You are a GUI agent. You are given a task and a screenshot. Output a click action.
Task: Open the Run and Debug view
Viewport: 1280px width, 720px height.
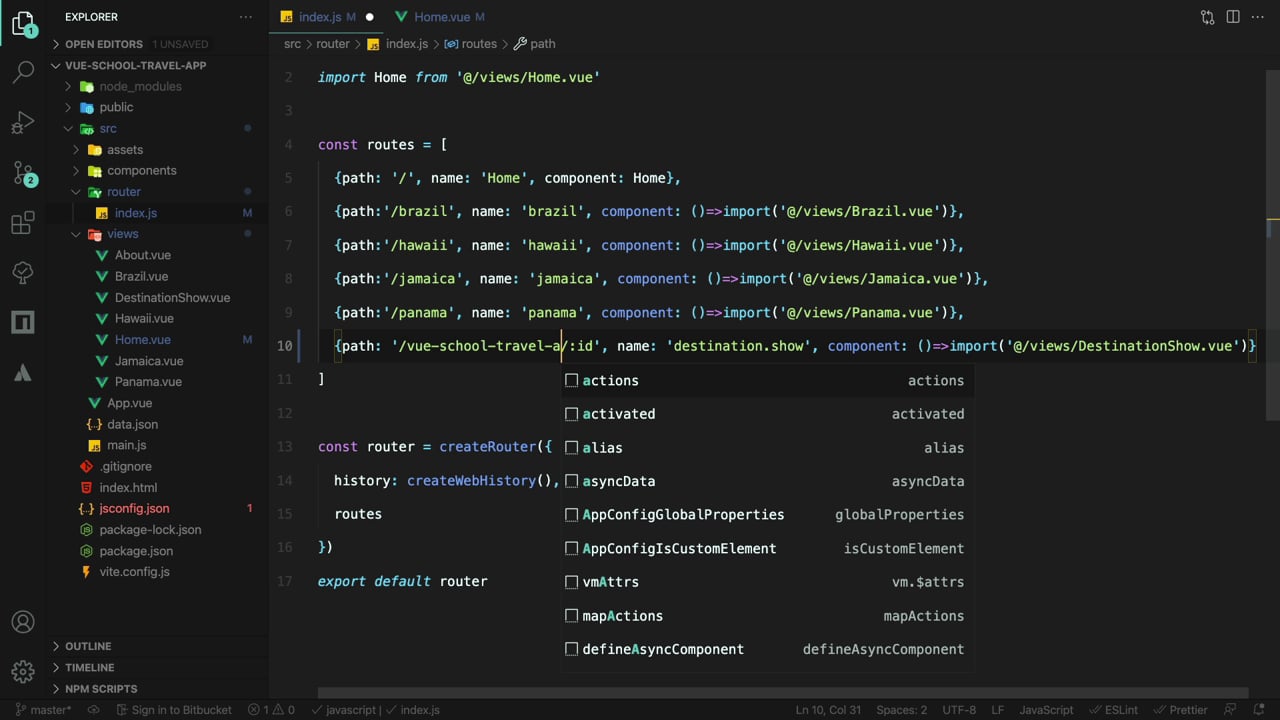point(22,123)
